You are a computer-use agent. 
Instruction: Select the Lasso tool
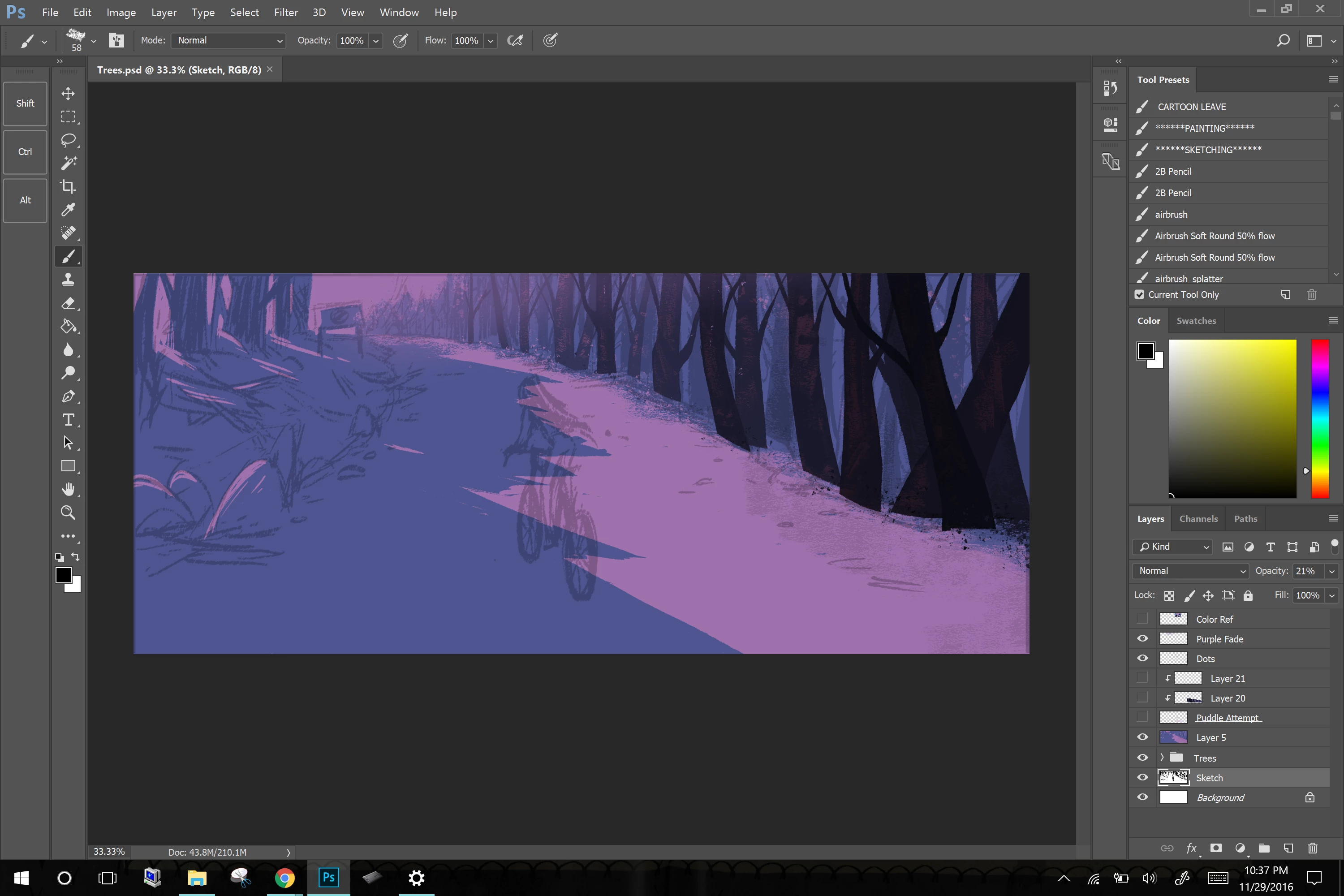click(68, 140)
